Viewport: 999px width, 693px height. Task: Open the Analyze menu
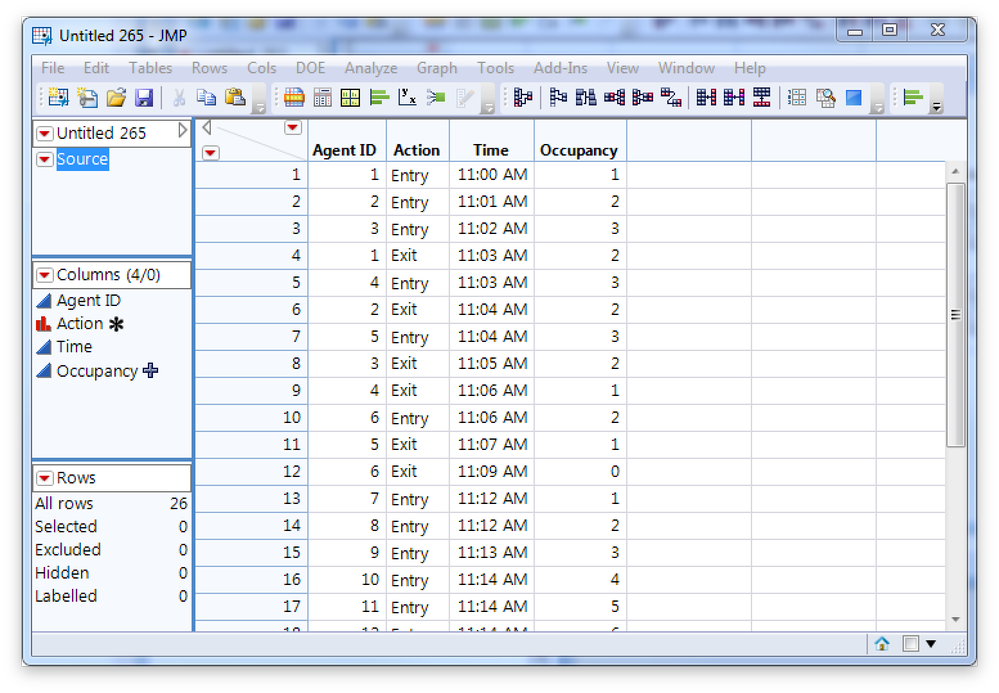coord(371,68)
